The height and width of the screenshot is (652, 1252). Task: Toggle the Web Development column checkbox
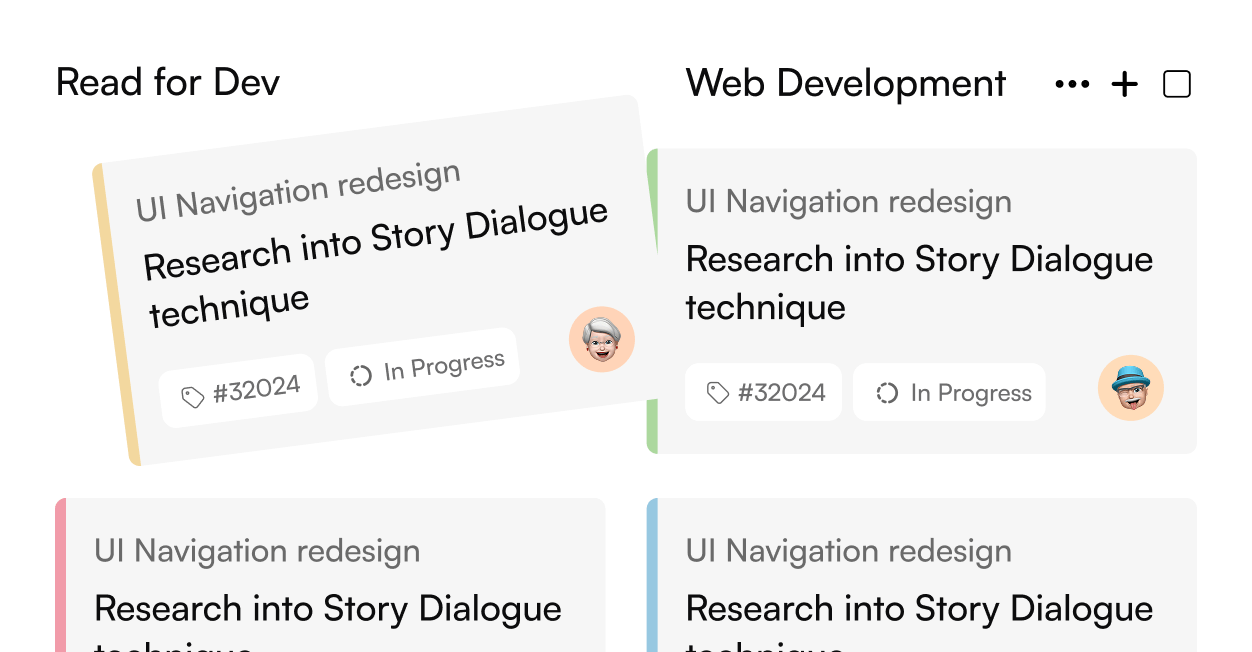coord(1177,85)
